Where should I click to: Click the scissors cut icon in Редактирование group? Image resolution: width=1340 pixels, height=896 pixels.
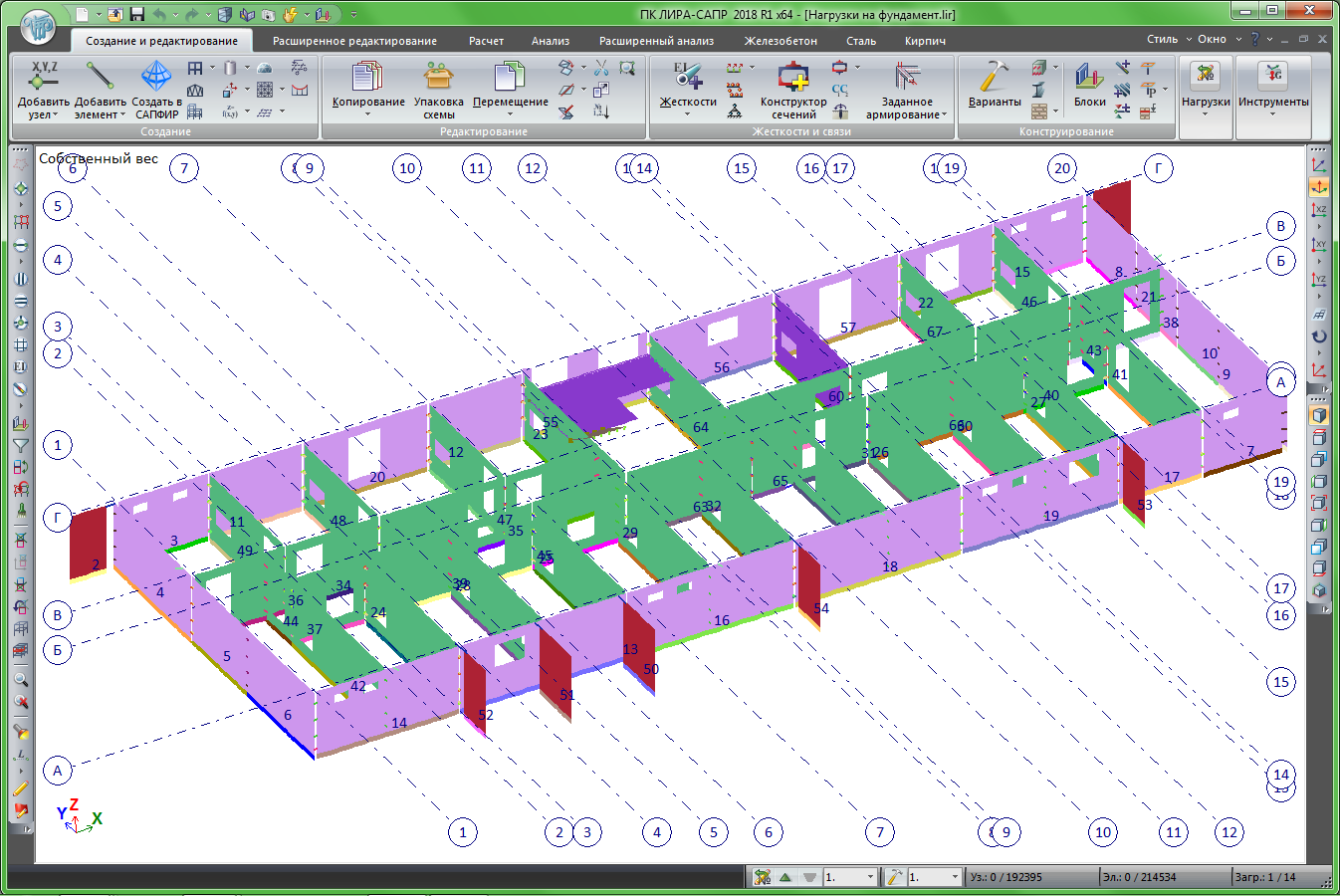click(x=601, y=68)
